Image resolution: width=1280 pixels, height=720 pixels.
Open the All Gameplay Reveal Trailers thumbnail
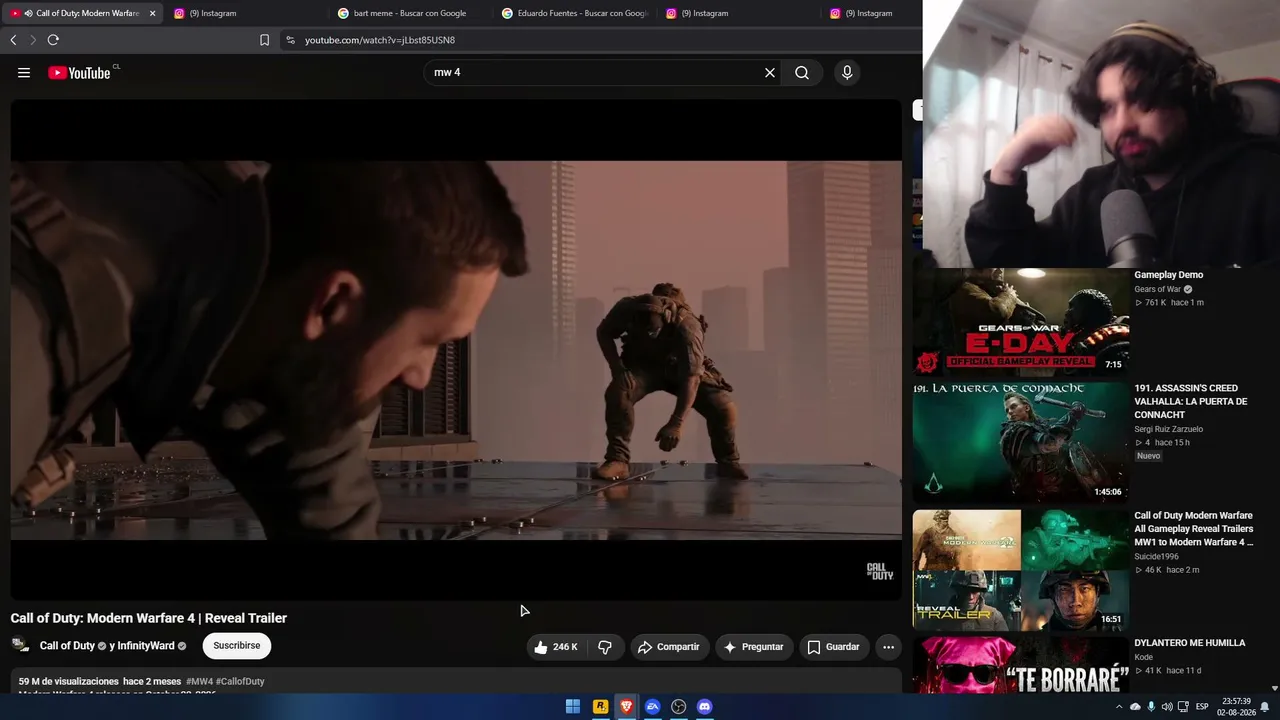(x=1021, y=569)
